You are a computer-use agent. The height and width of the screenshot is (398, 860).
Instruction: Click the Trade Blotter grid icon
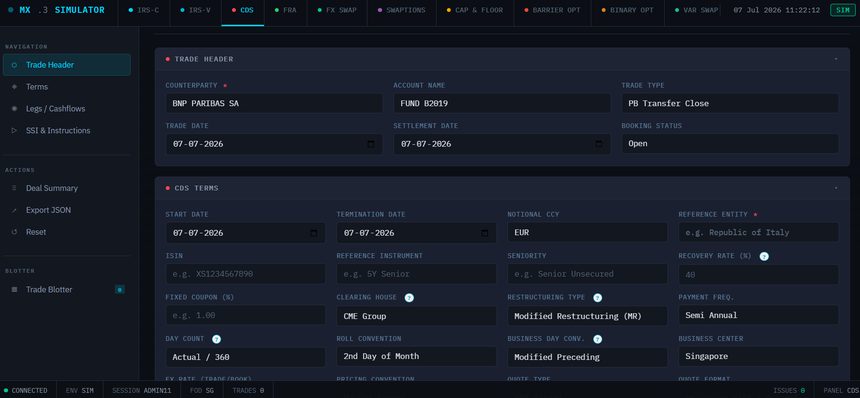point(14,289)
